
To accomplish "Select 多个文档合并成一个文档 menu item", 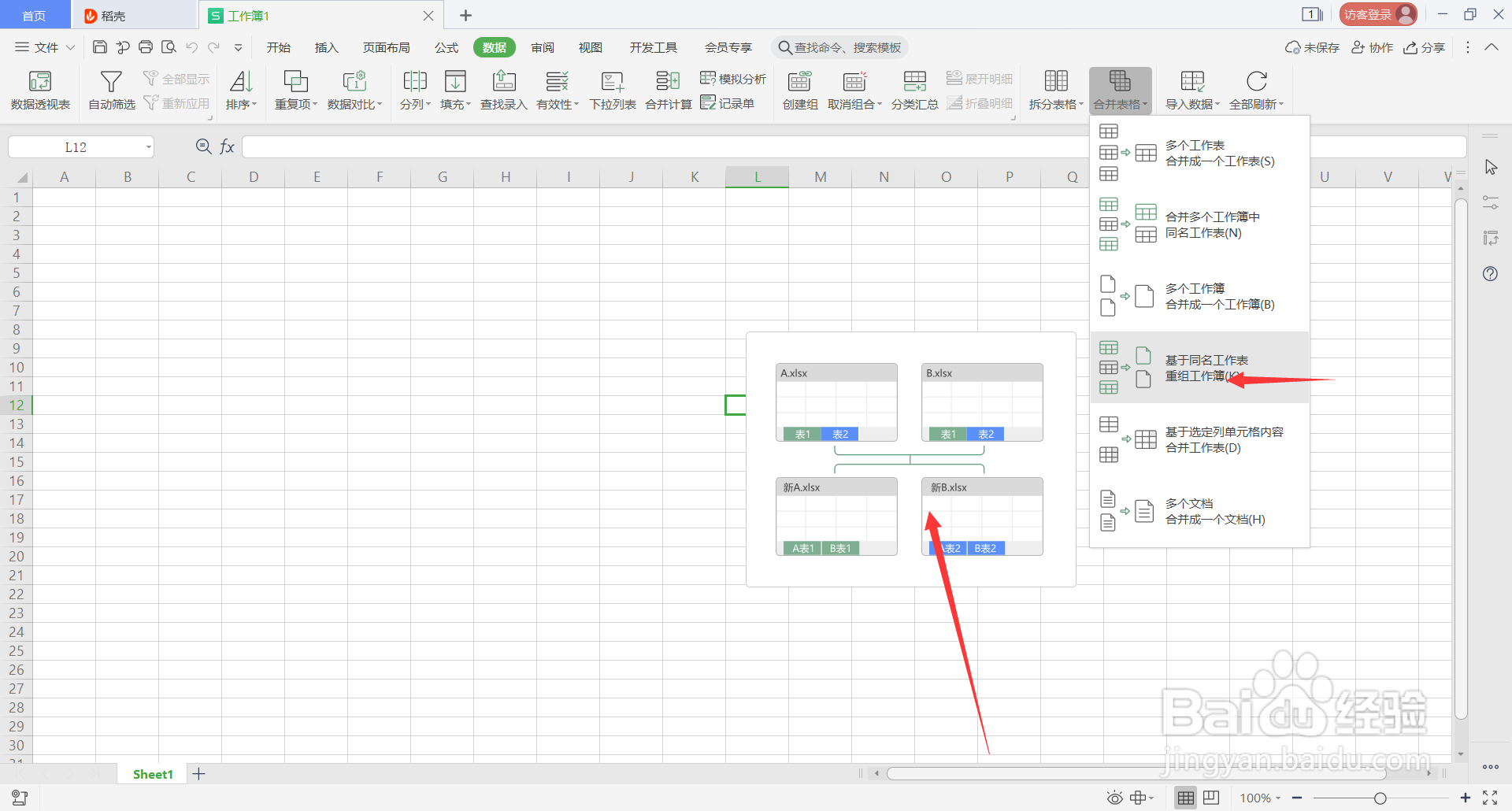I will coord(1199,511).
